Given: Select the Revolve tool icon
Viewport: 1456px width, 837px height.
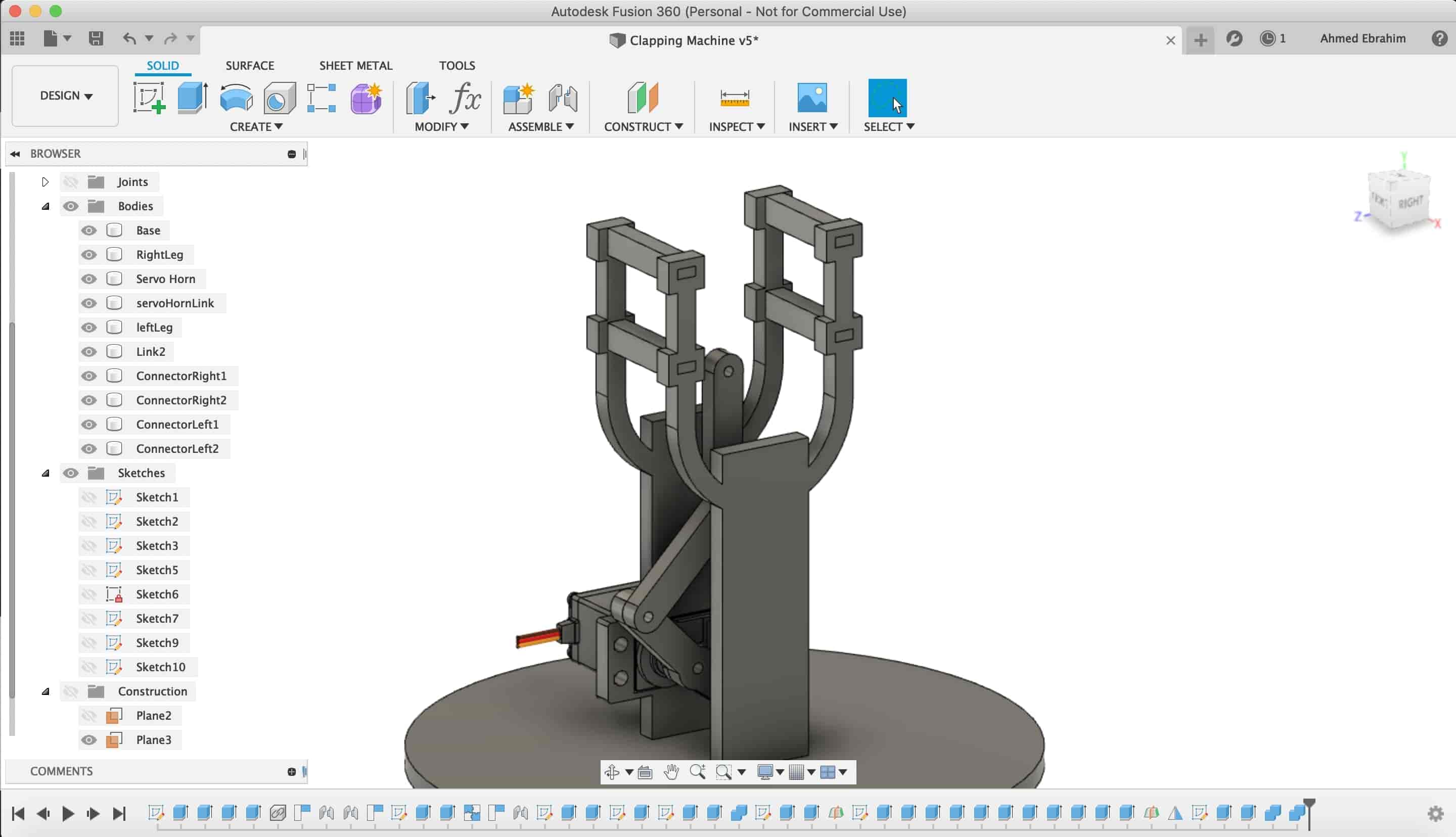Looking at the screenshot, I should [x=236, y=98].
